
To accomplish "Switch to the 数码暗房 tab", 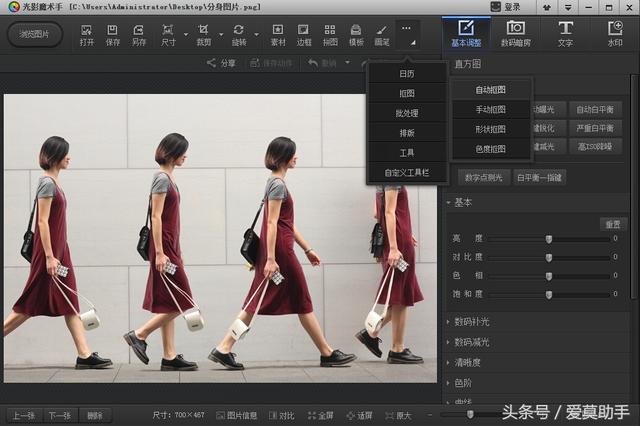I will click(x=516, y=34).
